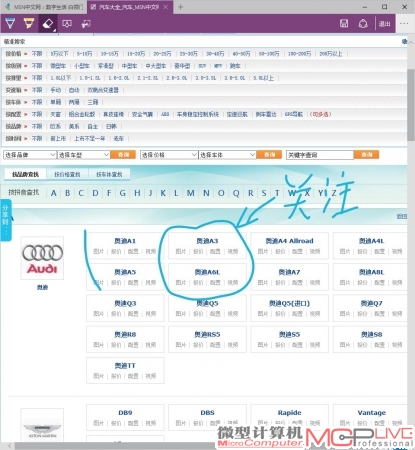Toggle the 倒车雷达 configuration filter
Screen dimensions: 415x450
pos(266,114)
